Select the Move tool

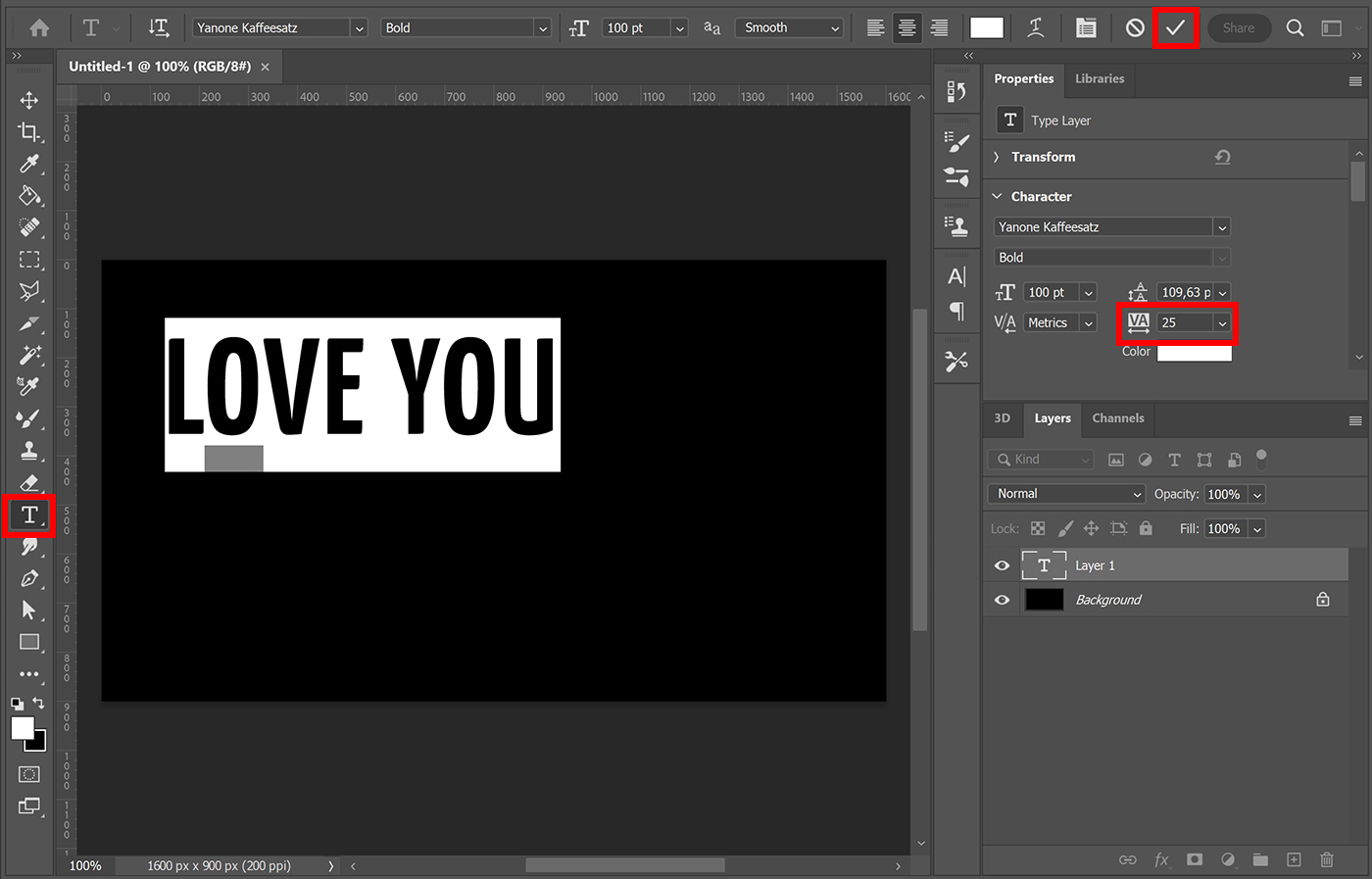(29, 99)
